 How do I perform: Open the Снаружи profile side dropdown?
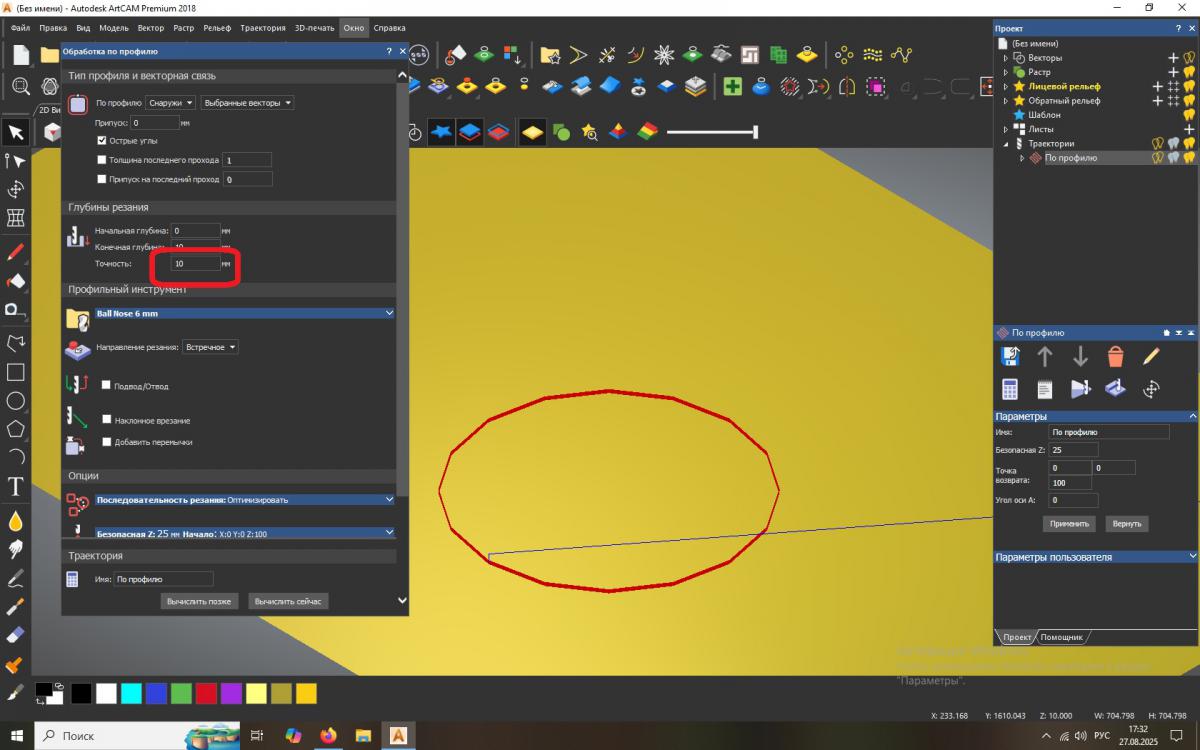(x=170, y=103)
